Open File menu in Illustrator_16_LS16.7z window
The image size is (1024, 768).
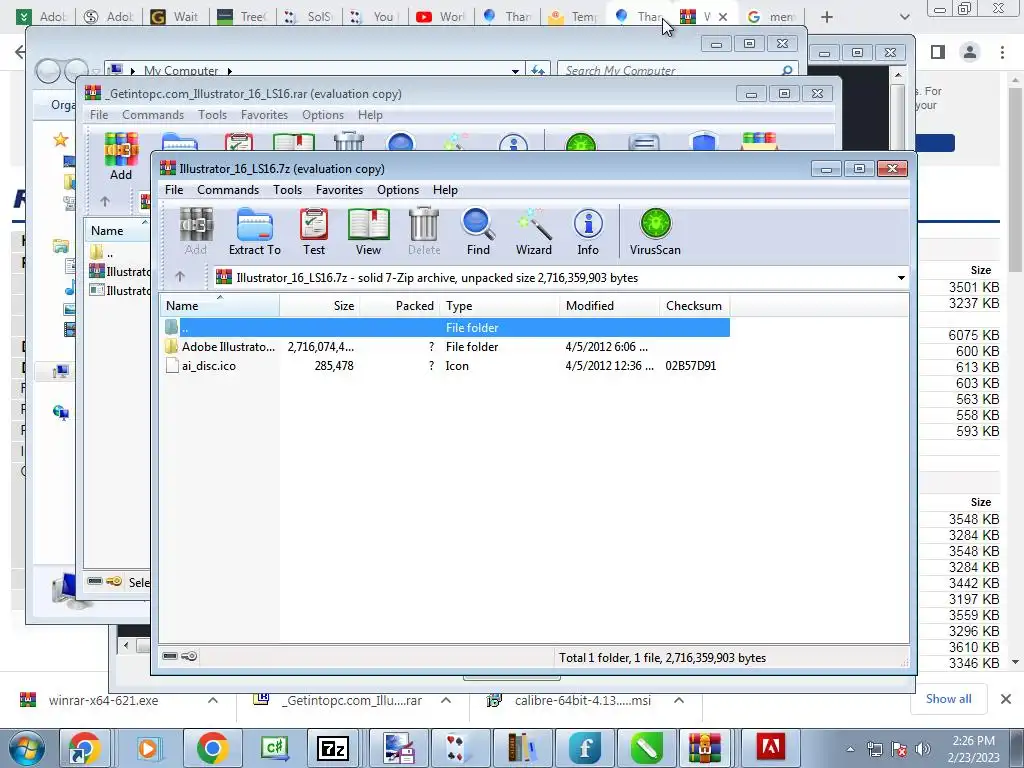pos(174,189)
